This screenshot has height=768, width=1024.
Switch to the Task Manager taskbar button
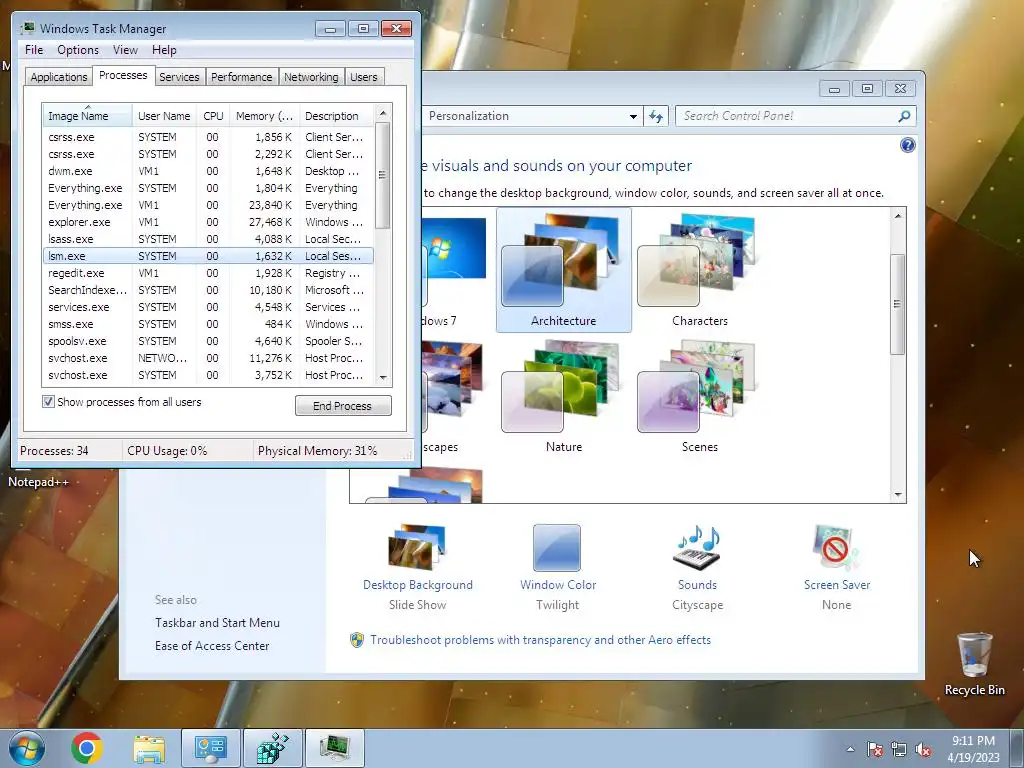[334, 748]
